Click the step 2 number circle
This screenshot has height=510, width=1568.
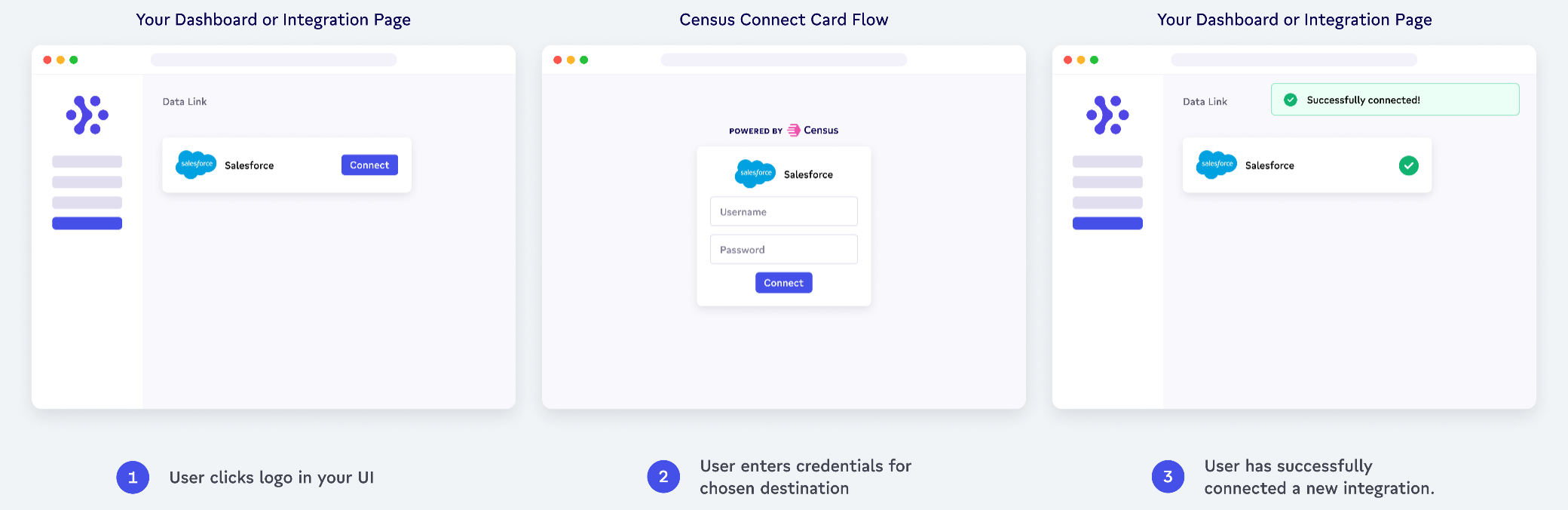663,478
